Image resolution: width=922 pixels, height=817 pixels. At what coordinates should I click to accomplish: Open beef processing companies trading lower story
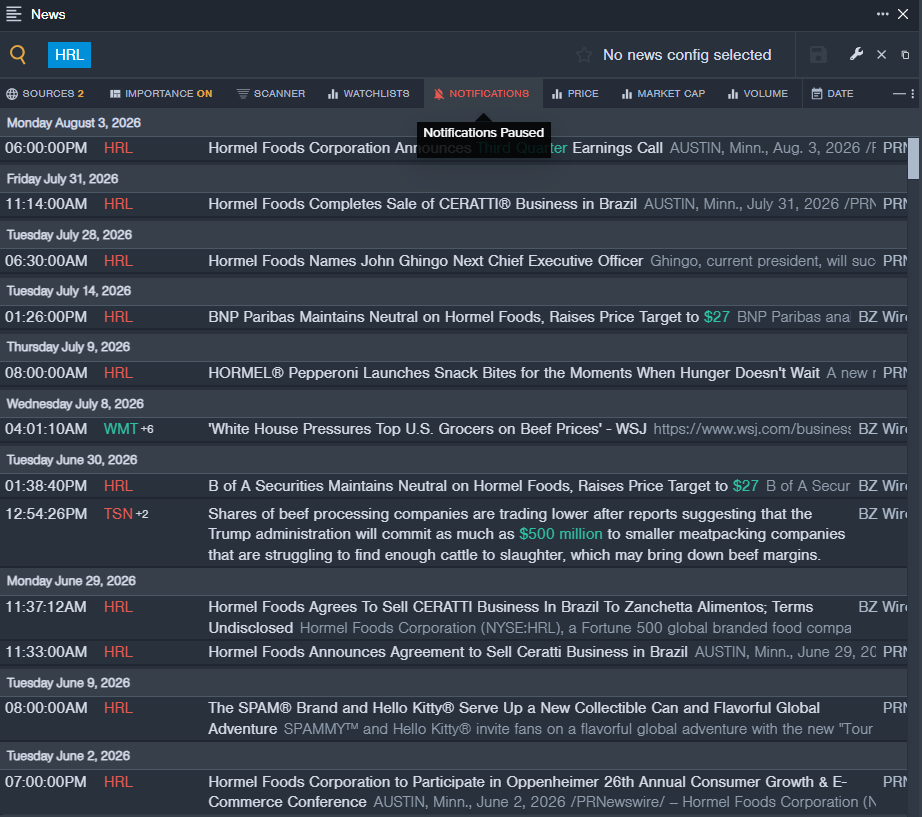point(526,534)
